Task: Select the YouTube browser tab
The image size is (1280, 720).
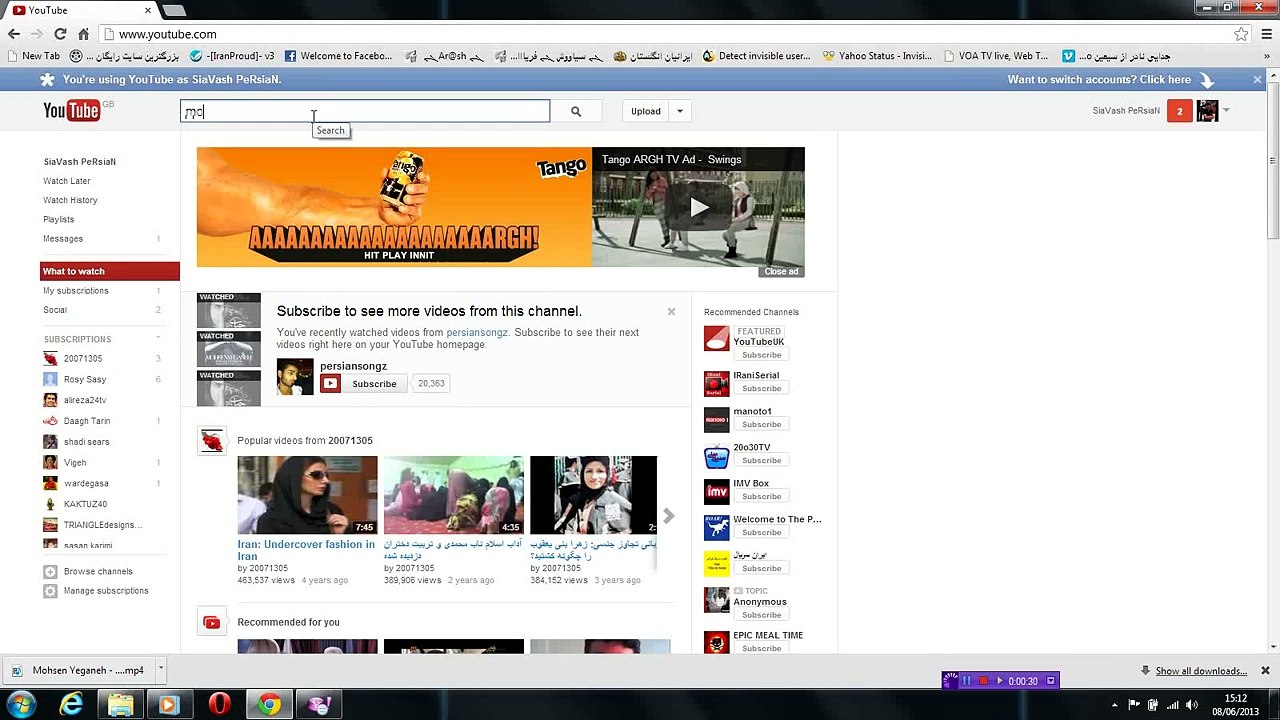Action: point(80,10)
